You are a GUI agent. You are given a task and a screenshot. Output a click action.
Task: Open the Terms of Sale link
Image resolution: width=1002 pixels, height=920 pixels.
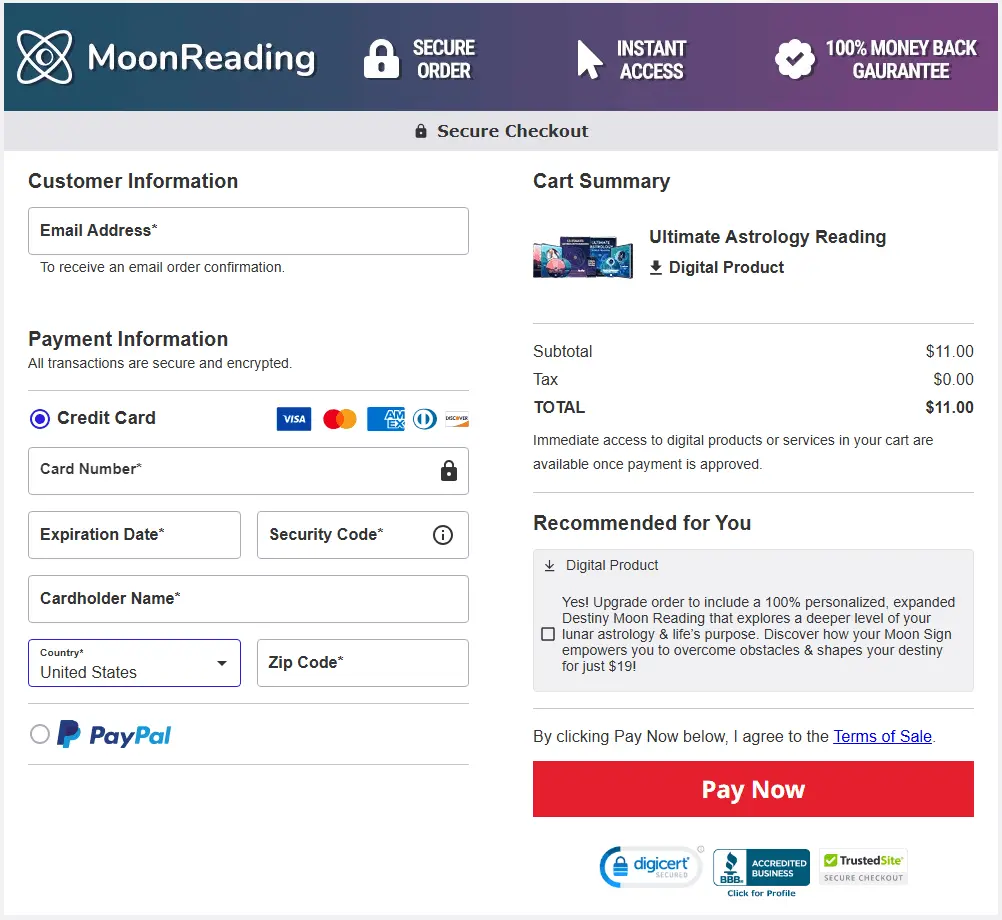[882, 737]
